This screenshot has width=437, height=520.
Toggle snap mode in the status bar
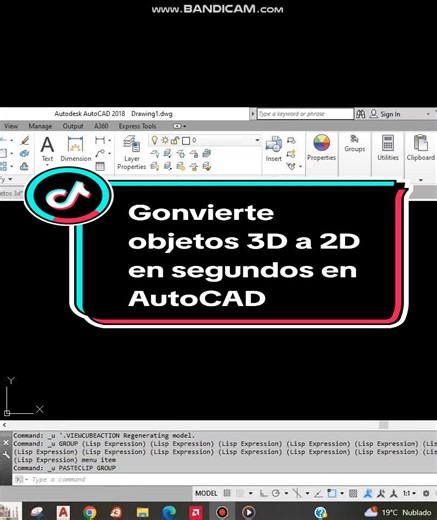pos(240,493)
